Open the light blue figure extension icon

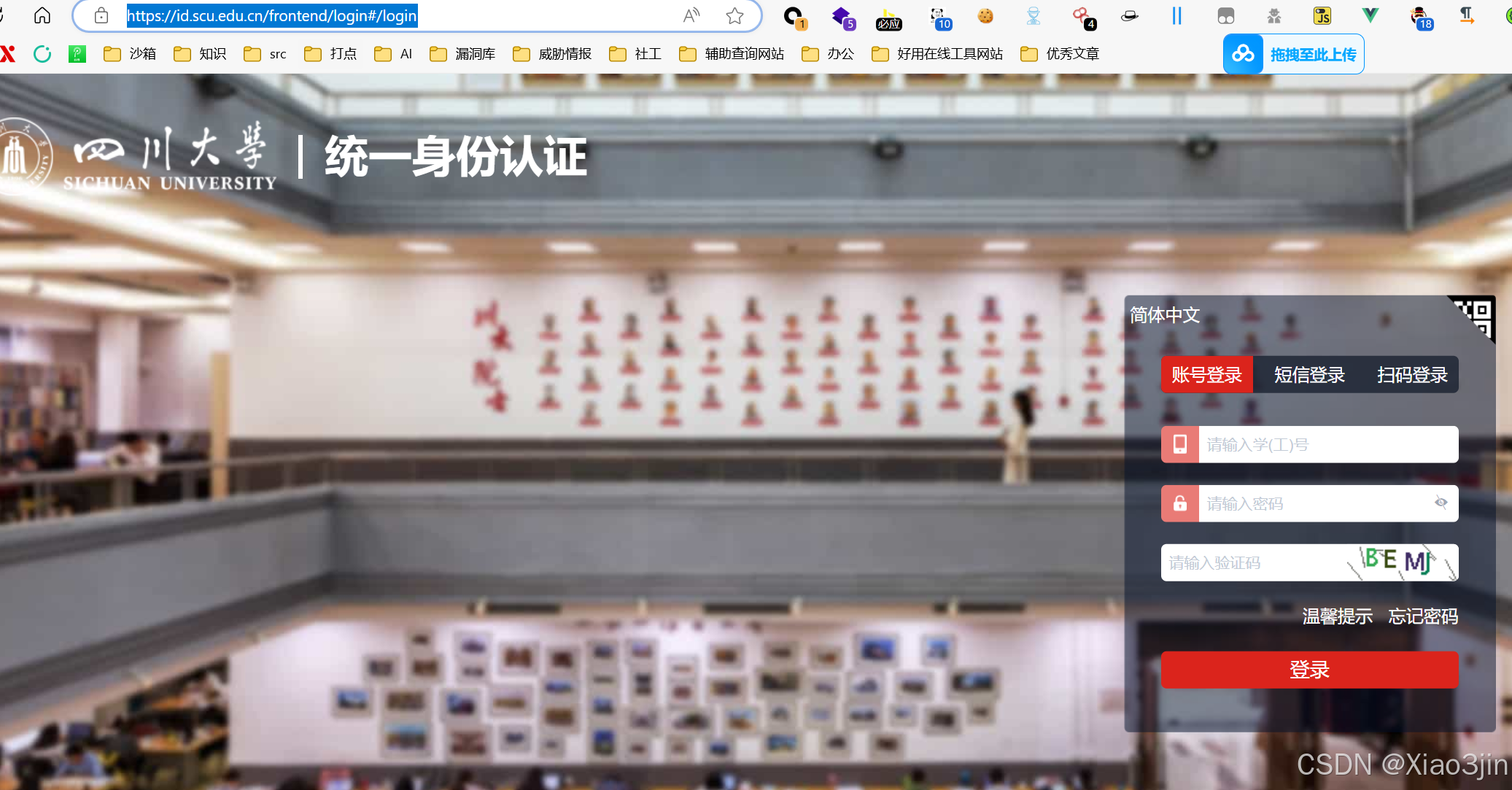click(1034, 15)
